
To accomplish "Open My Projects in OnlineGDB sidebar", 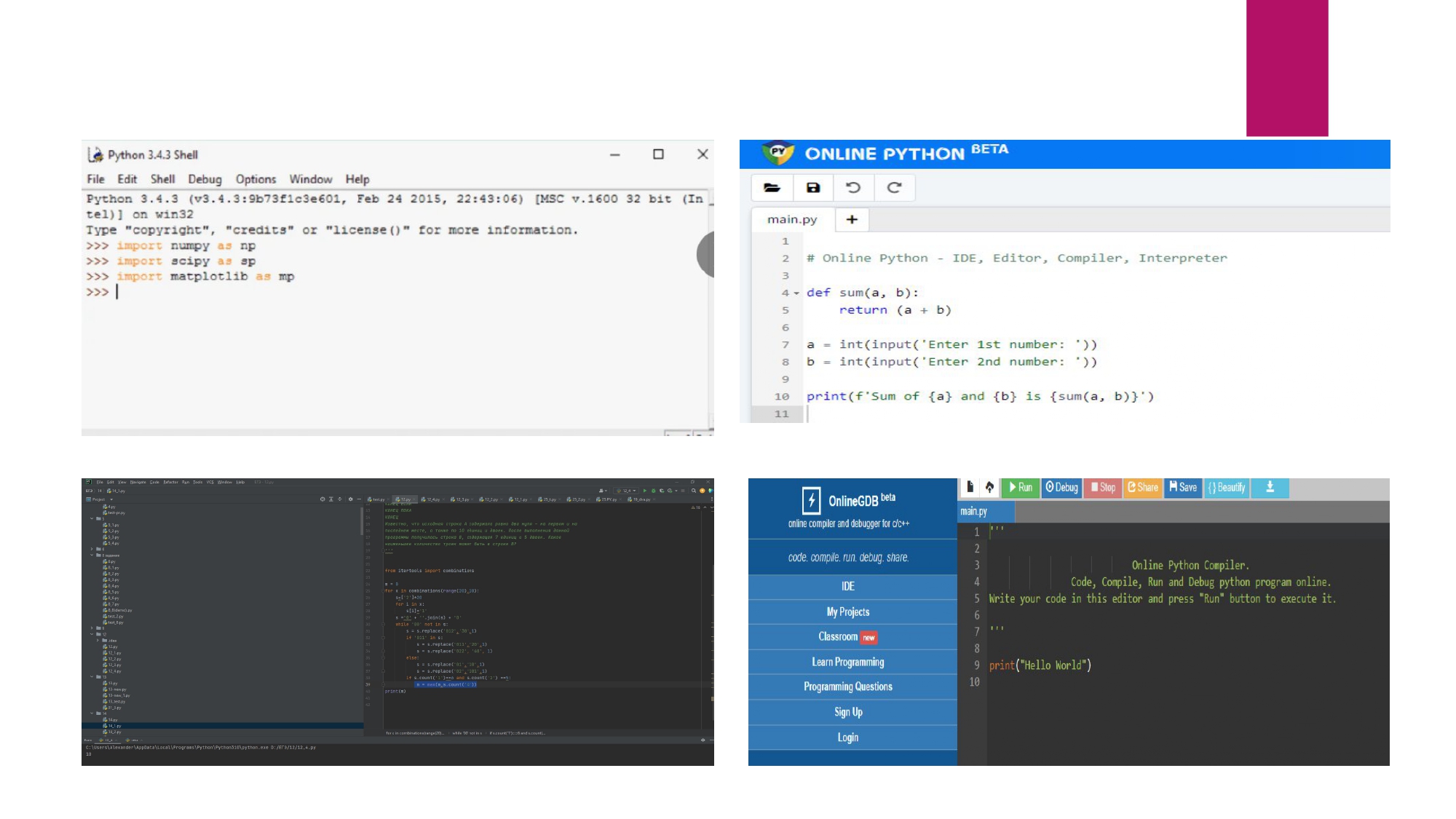I will click(x=849, y=612).
